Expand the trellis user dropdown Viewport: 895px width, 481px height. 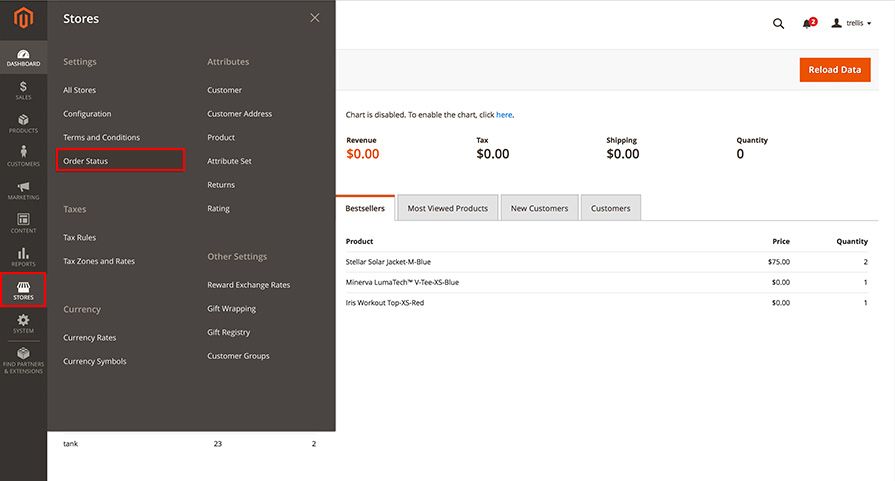[x=852, y=23]
